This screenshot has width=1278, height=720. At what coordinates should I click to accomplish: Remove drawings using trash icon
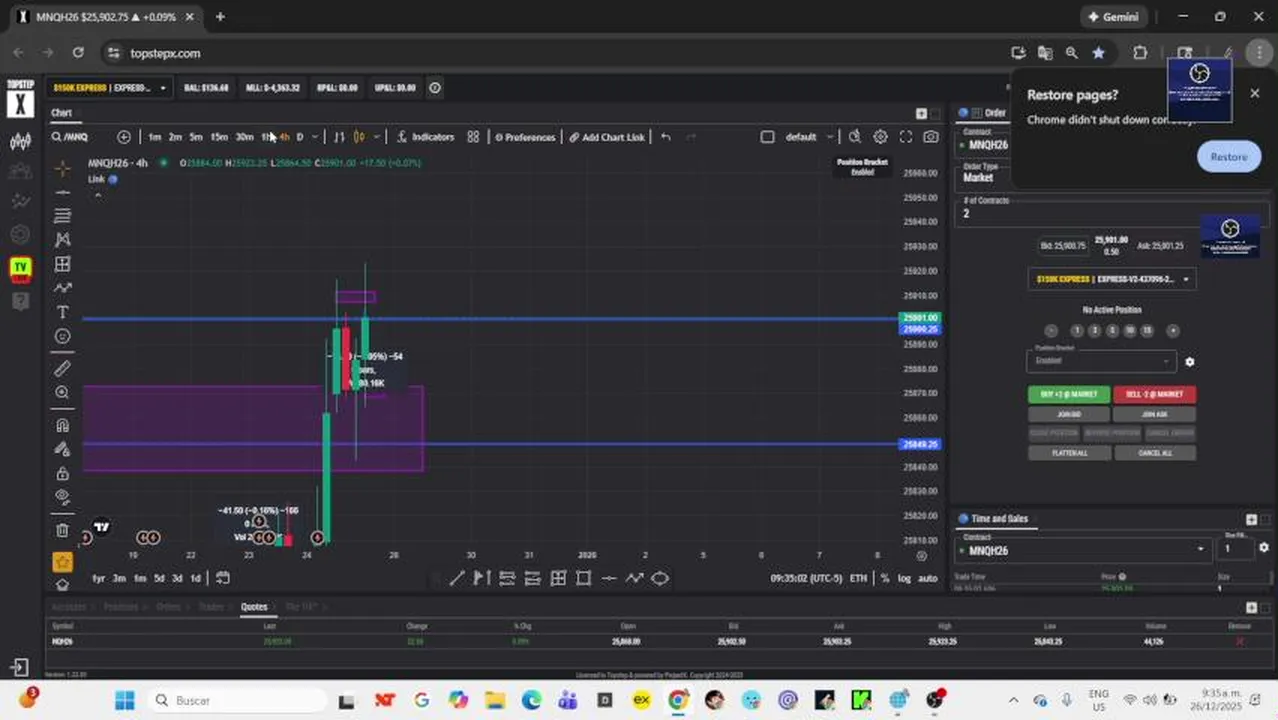point(62,530)
